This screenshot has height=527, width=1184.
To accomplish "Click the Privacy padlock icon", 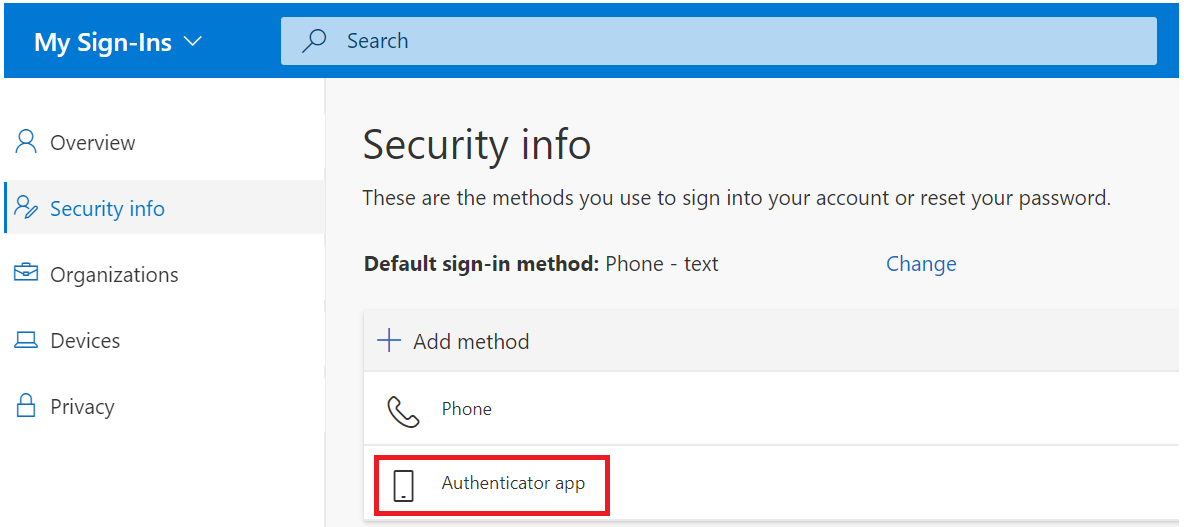I will (26, 406).
